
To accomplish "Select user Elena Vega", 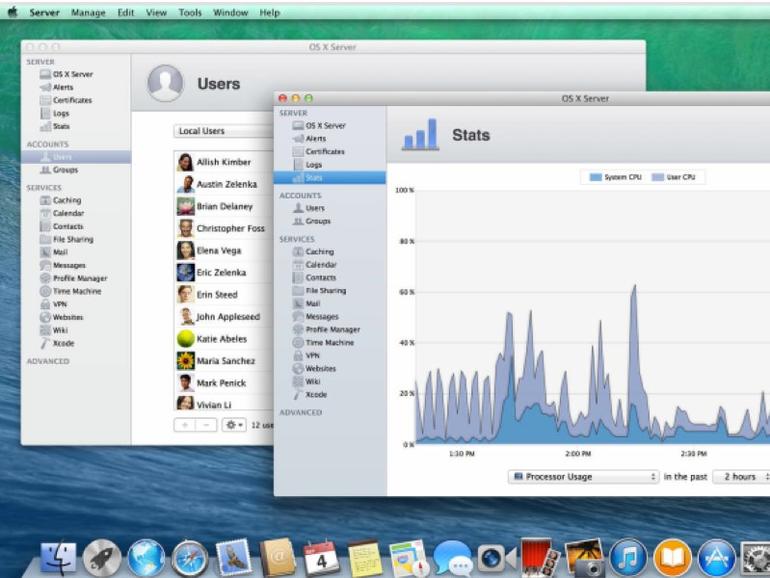I will click(x=223, y=250).
